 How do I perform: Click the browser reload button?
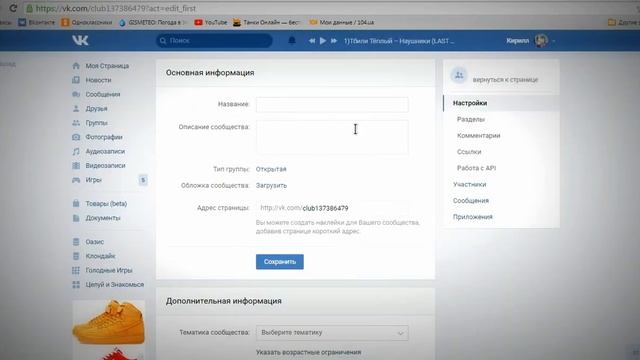click(13, 8)
